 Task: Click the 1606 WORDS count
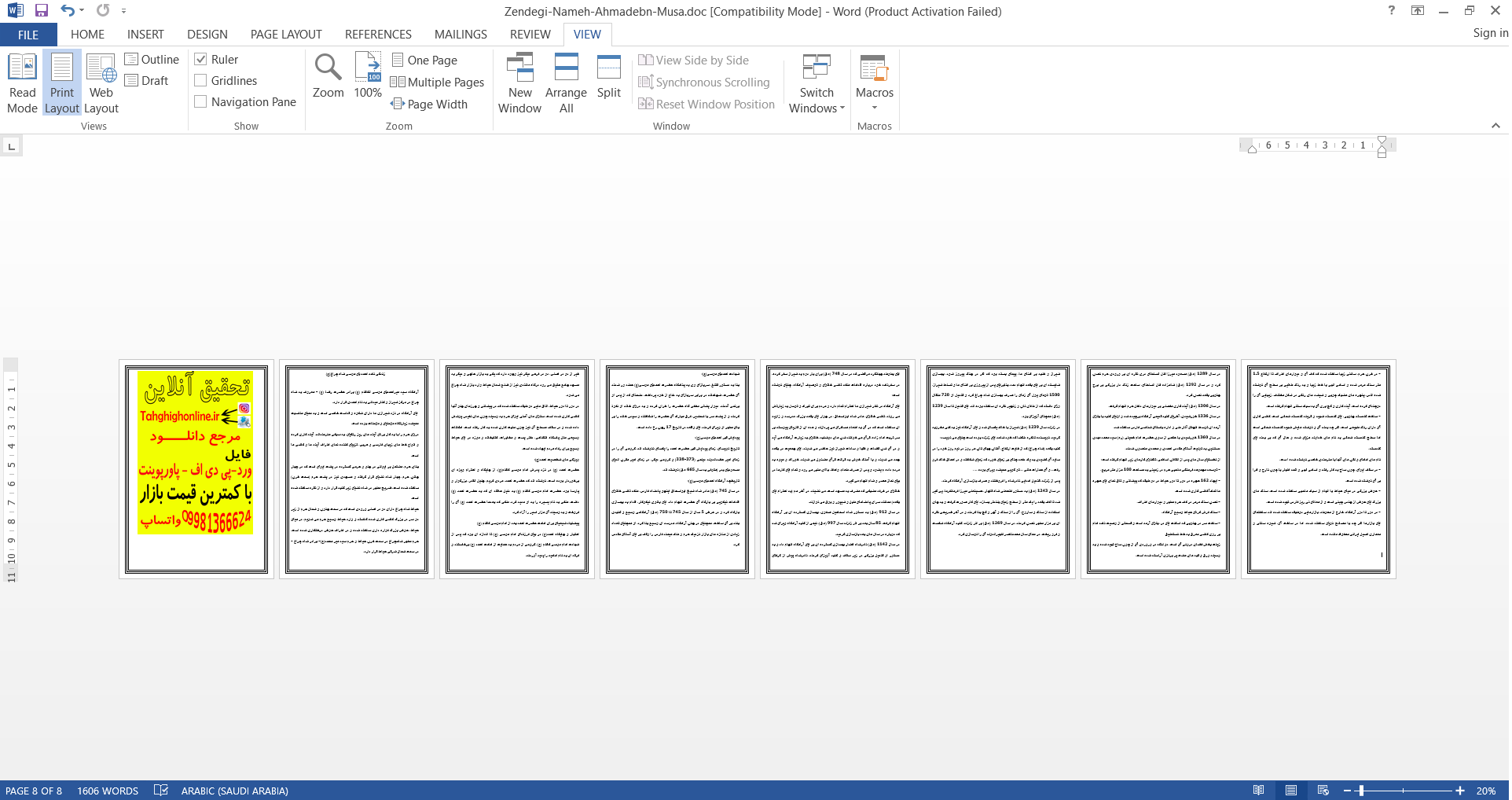(x=108, y=791)
